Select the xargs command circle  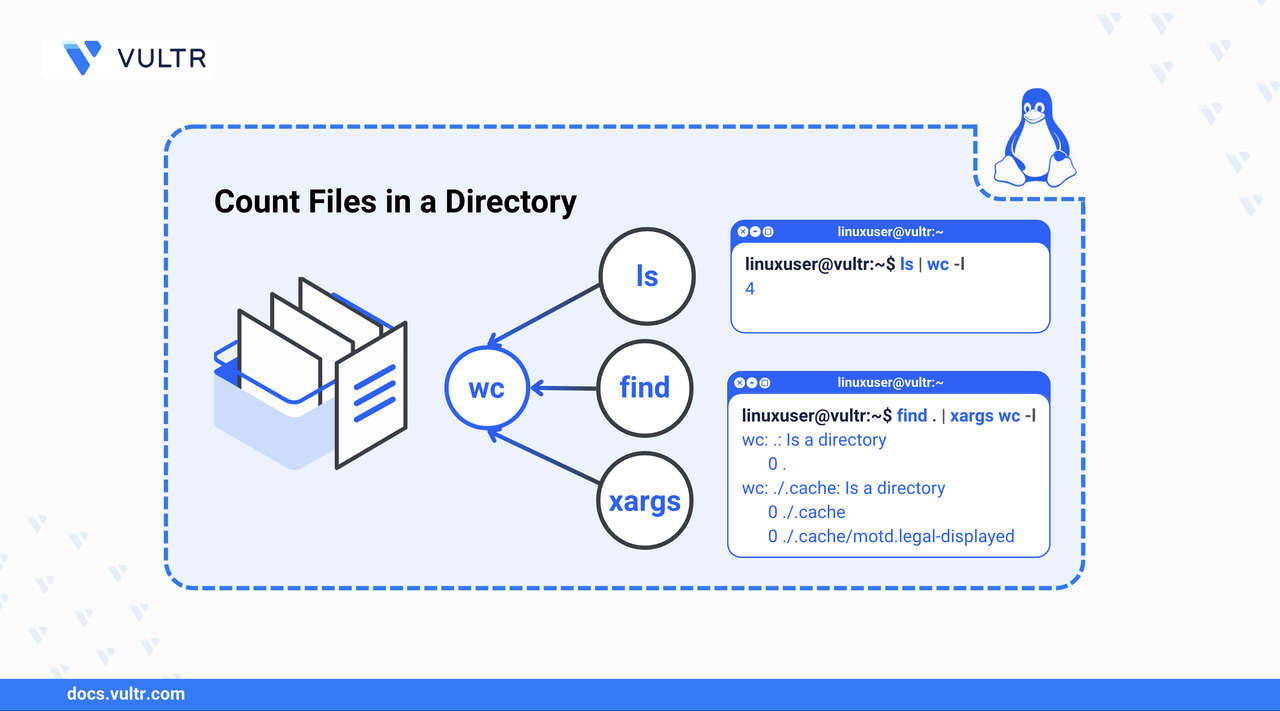pos(644,500)
